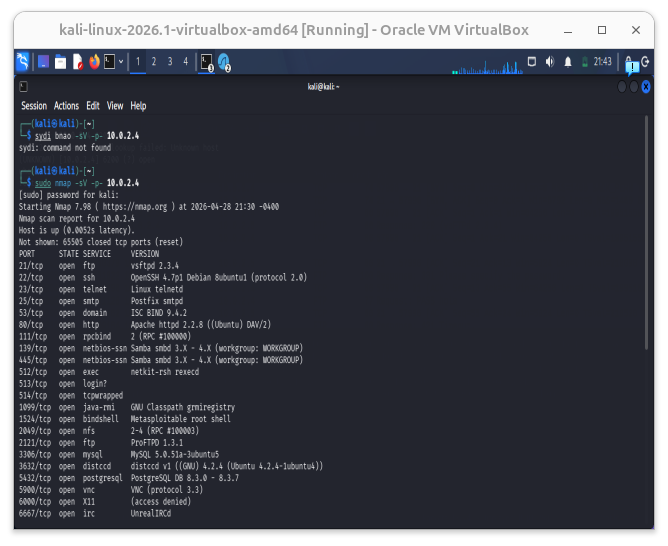Open the Help menu
This screenshot has width=668, height=546.
(138, 106)
